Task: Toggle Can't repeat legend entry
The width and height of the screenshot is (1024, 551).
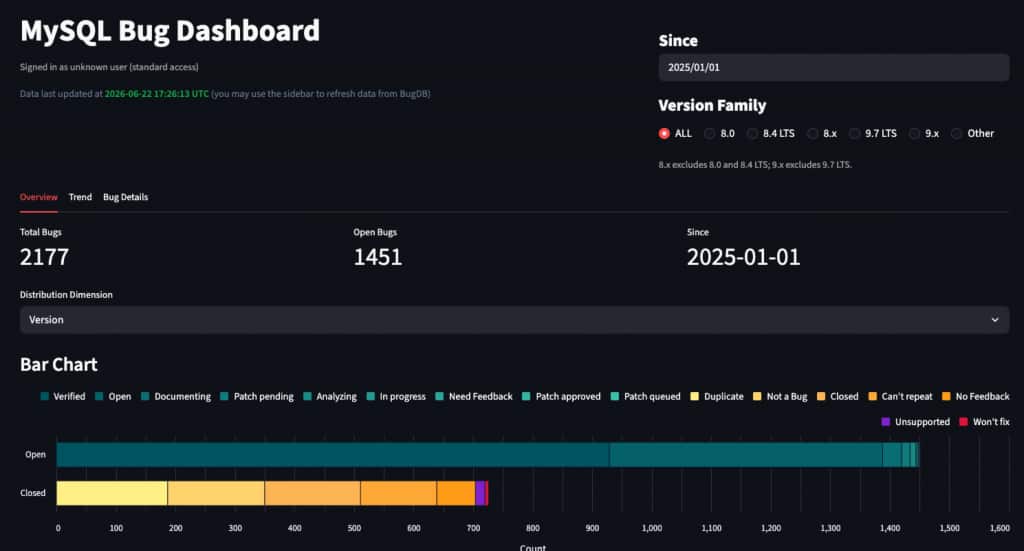Action: [x=900, y=396]
